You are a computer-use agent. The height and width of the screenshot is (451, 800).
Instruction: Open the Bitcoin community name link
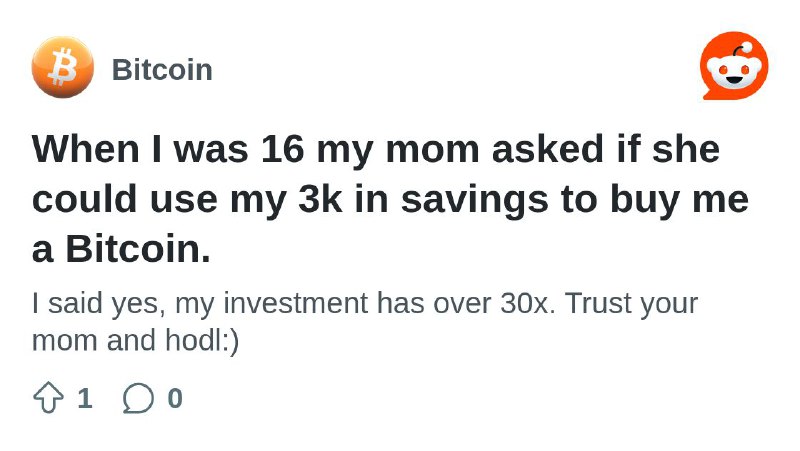pos(162,69)
